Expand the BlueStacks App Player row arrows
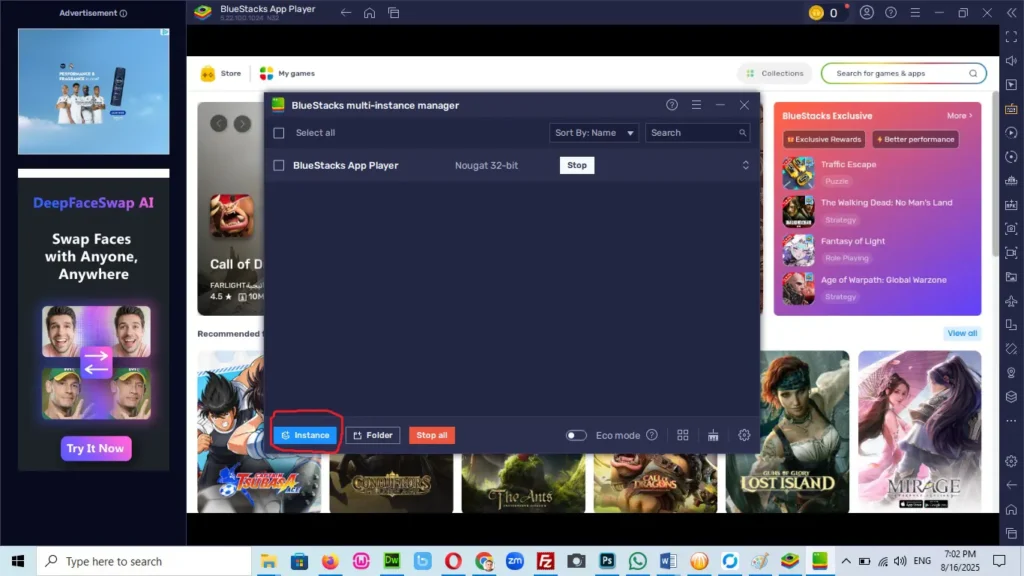 pos(745,165)
